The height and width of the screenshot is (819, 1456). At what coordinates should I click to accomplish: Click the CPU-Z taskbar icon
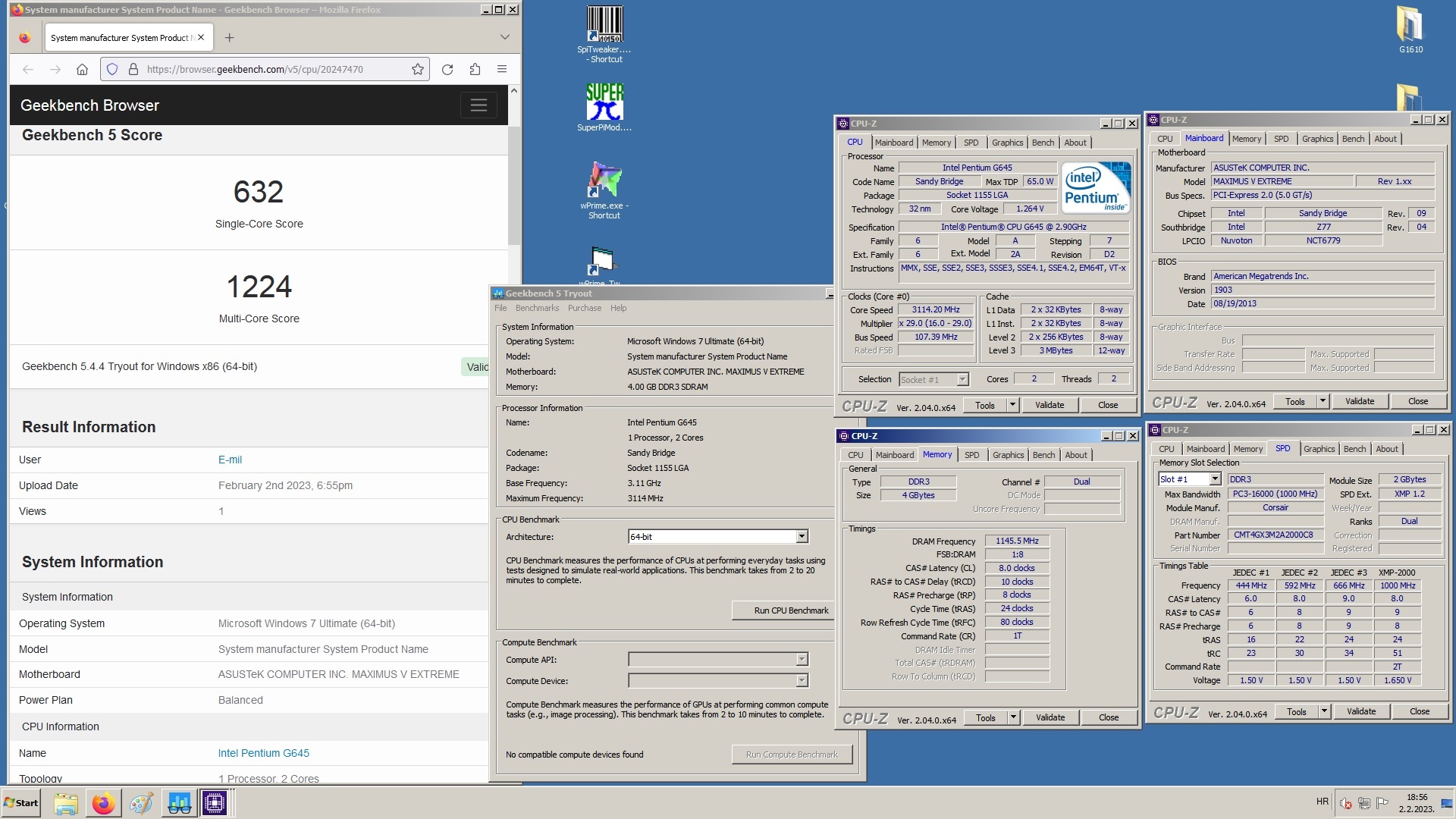coord(215,802)
